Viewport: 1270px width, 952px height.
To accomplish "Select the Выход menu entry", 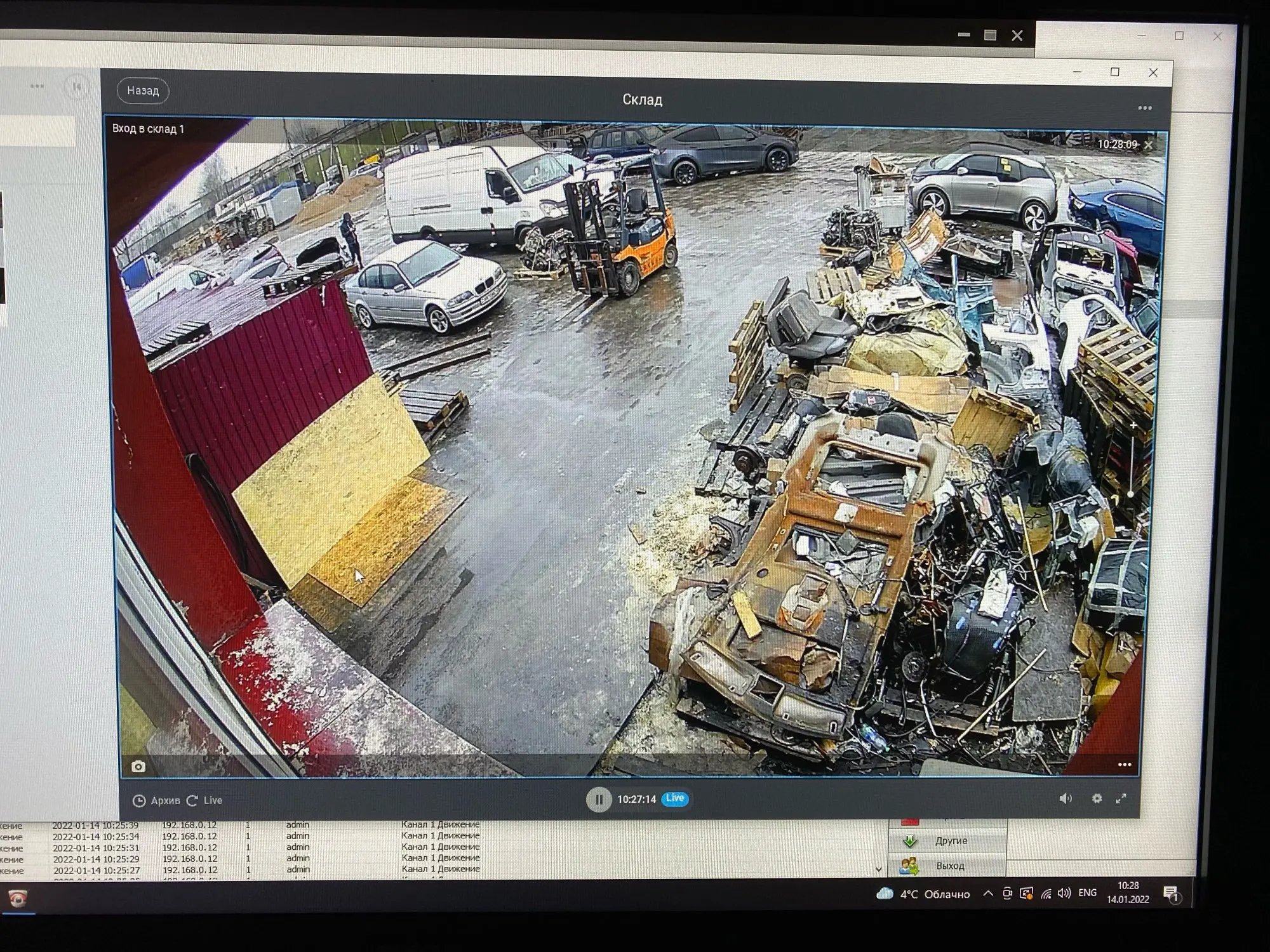I will [950, 866].
